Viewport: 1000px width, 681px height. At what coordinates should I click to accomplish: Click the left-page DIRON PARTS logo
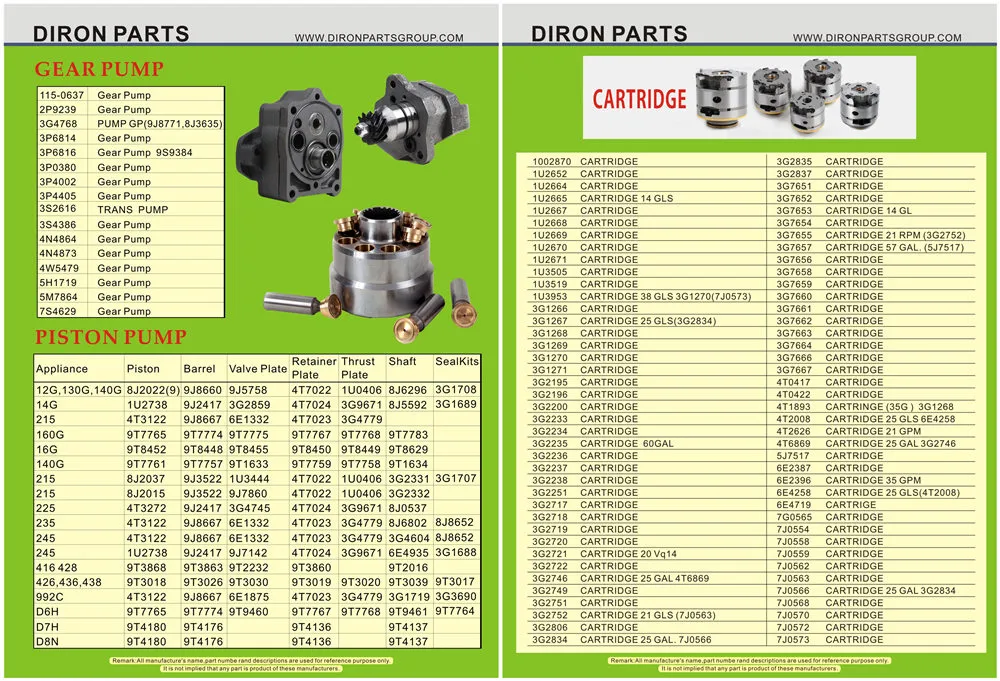110,32
